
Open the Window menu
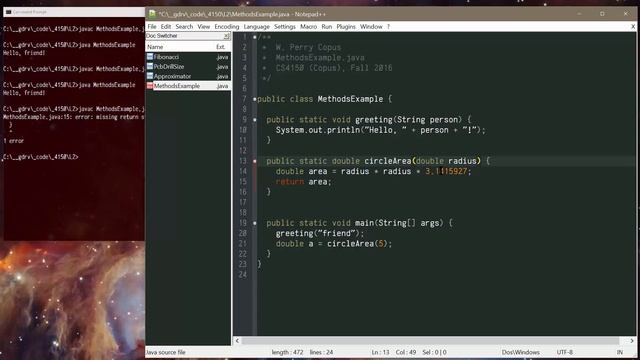pyautogui.click(x=371, y=27)
